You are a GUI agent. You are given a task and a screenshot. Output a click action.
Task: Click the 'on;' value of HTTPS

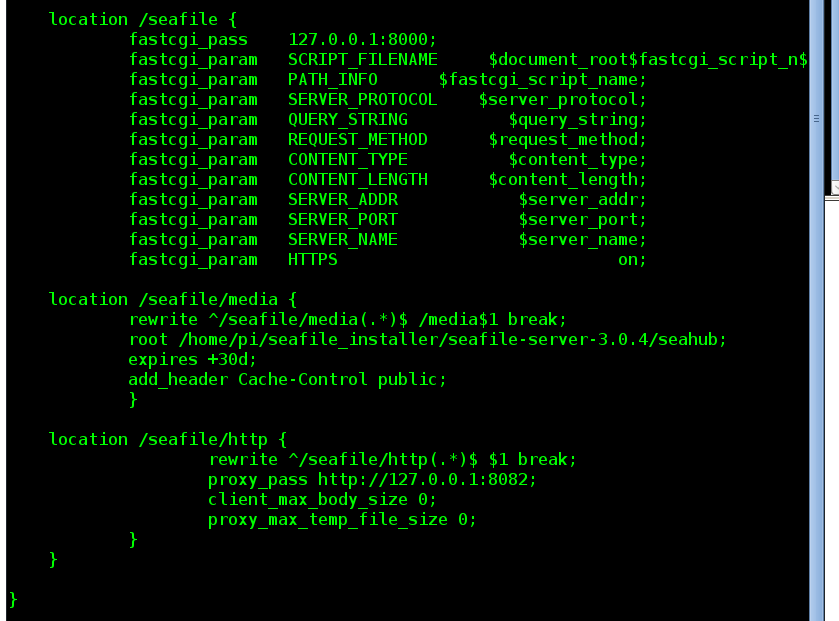(632, 260)
